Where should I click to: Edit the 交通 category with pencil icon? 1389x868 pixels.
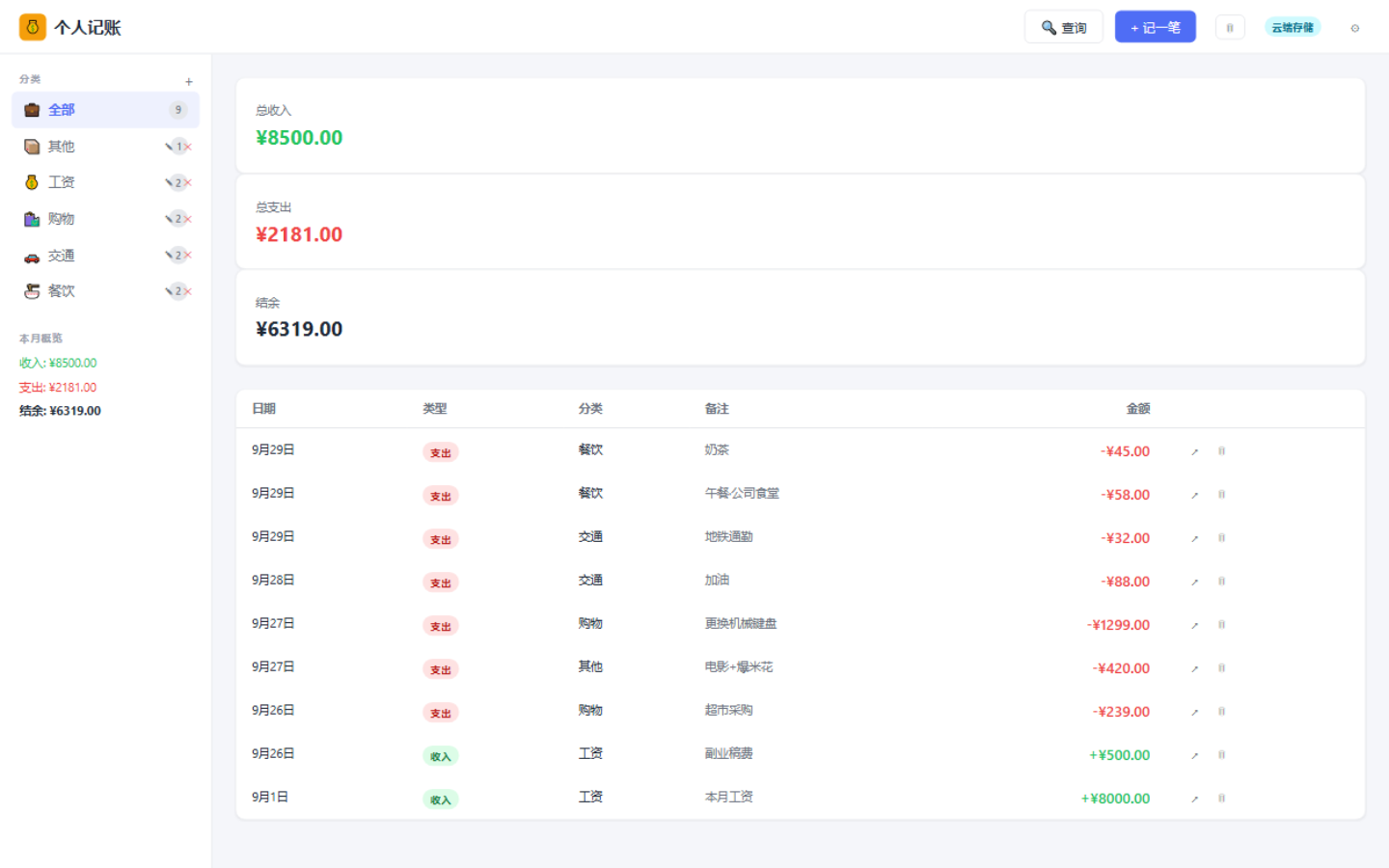tap(169, 255)
